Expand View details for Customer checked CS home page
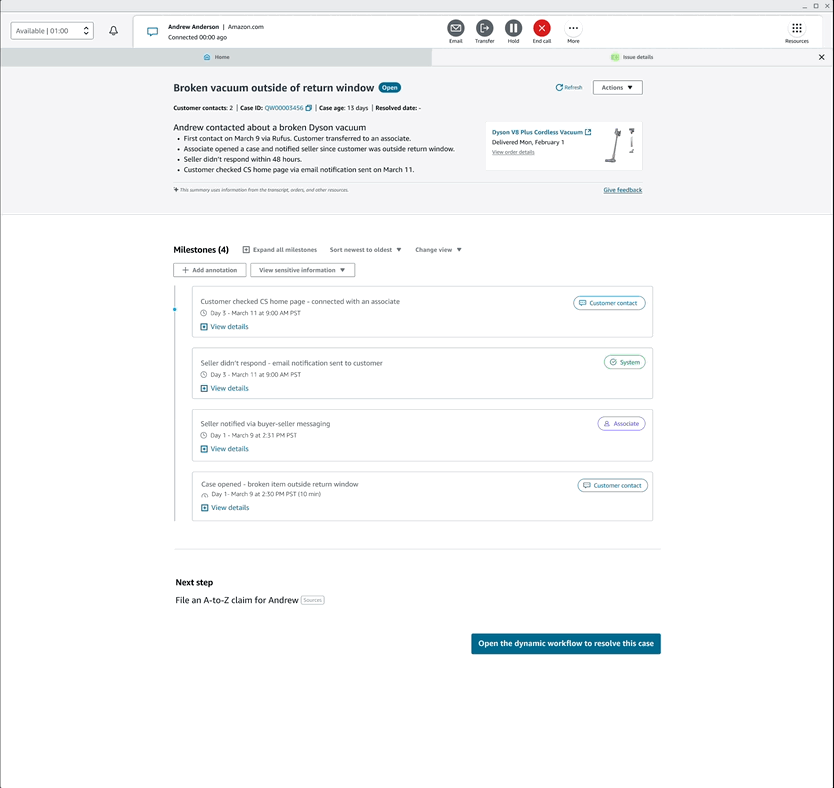 (224, 326)
